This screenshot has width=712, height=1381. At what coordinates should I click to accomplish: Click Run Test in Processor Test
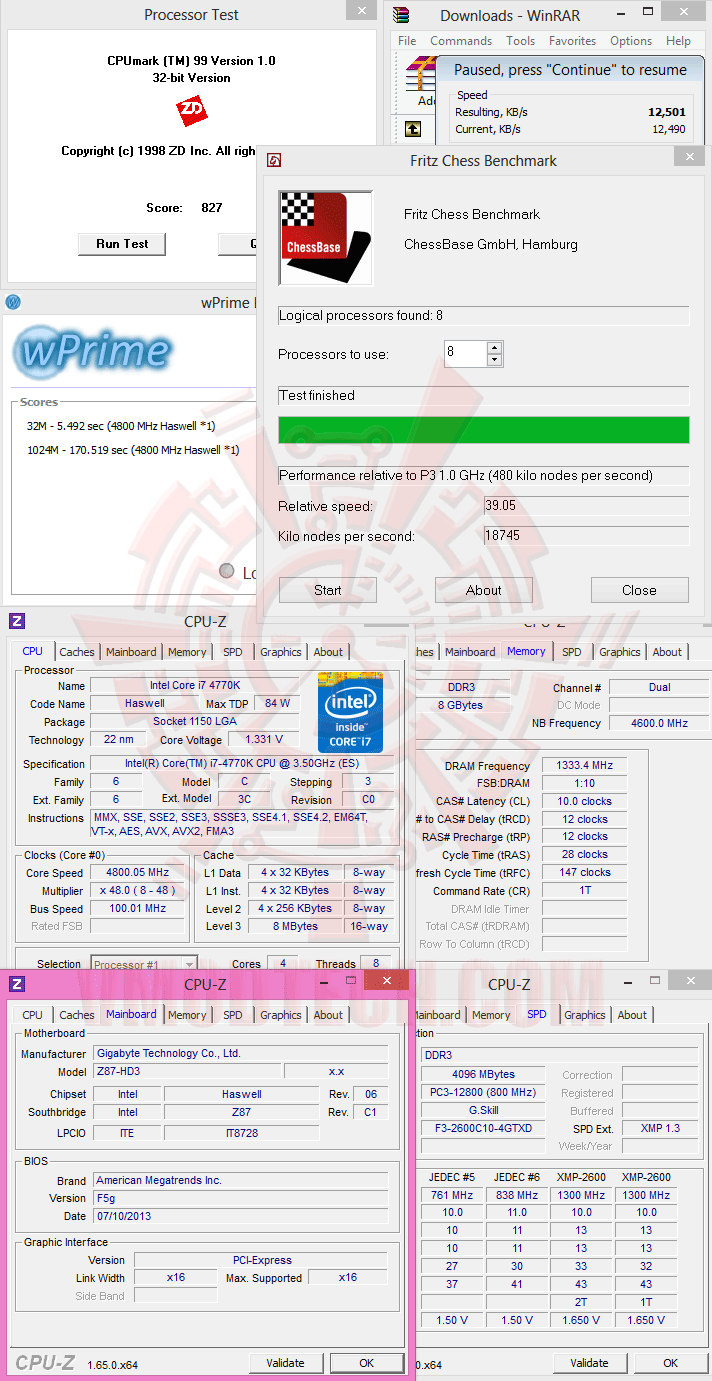point(122,244)
